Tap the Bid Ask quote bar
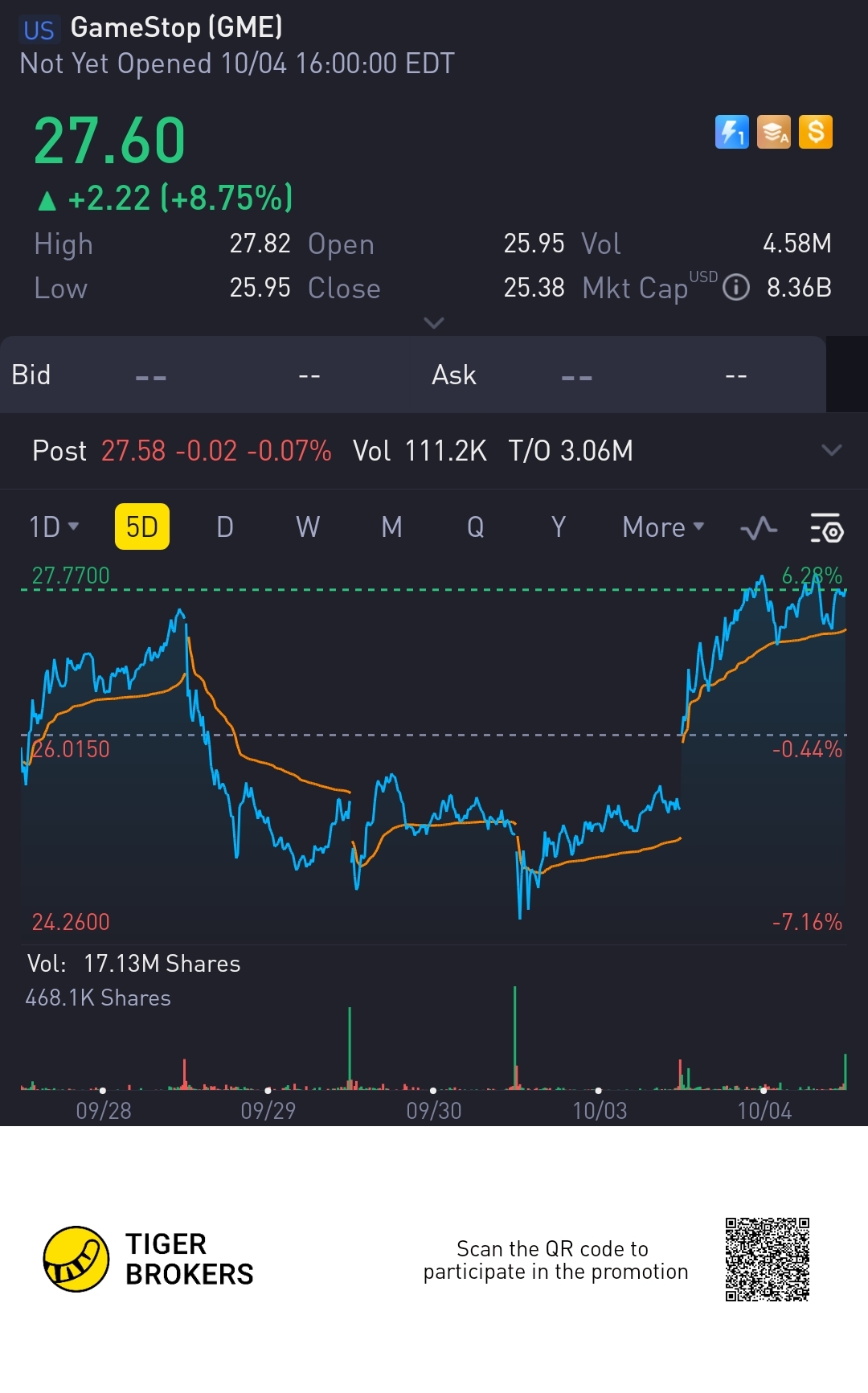The image size is (868, 1393). pyautogui.click(x=413, y=375)
